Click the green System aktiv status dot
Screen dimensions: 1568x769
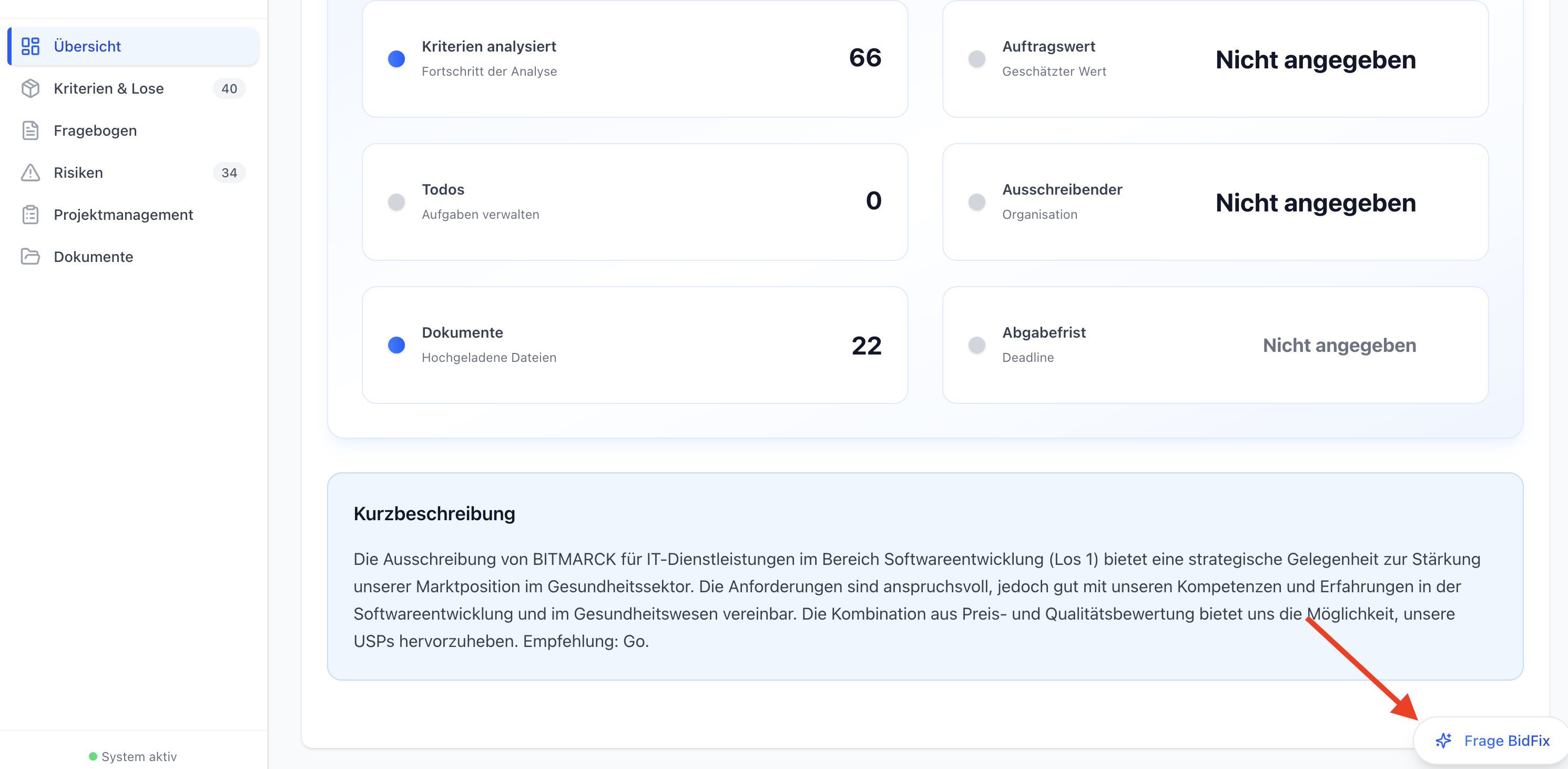pyautogui.click(x=93, y=756)
